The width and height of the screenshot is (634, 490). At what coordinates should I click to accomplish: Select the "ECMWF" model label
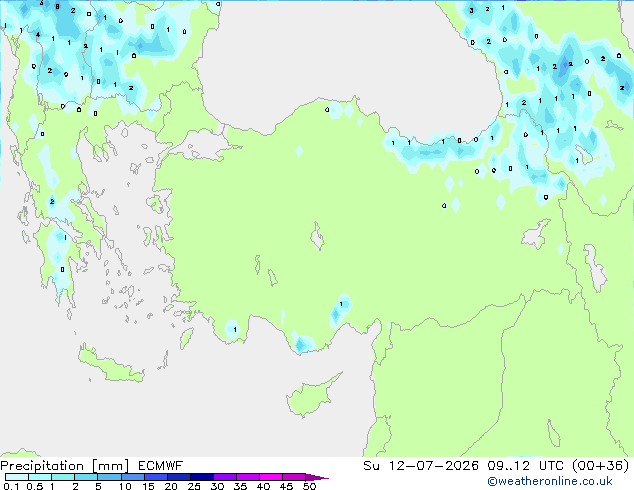[x=161, y=466]
